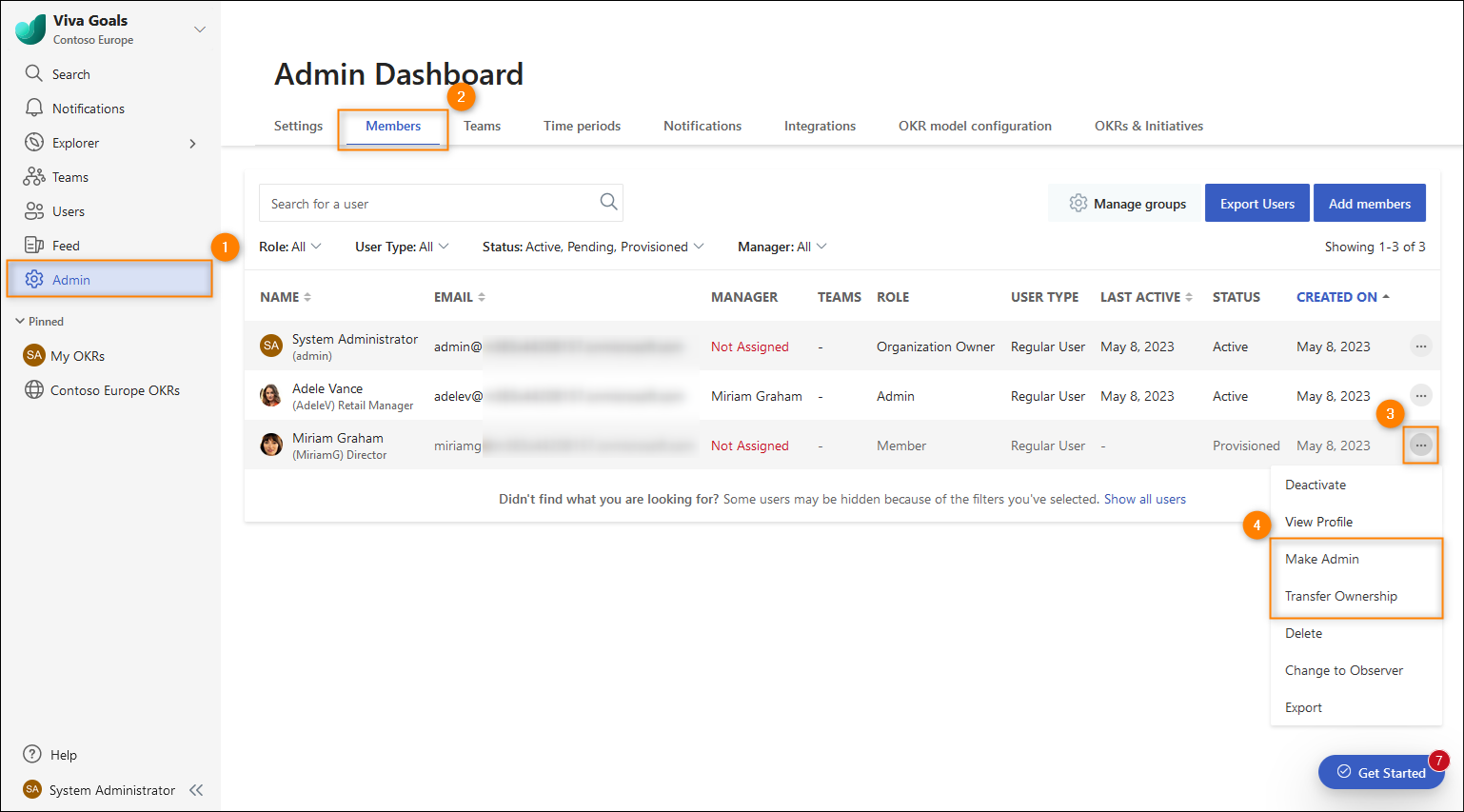Sort table by Email column

tap(460, 297)
